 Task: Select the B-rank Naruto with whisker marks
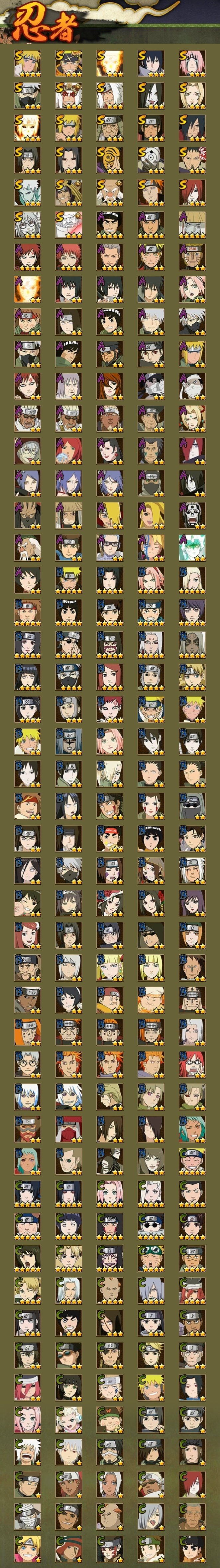coord(151,709)
